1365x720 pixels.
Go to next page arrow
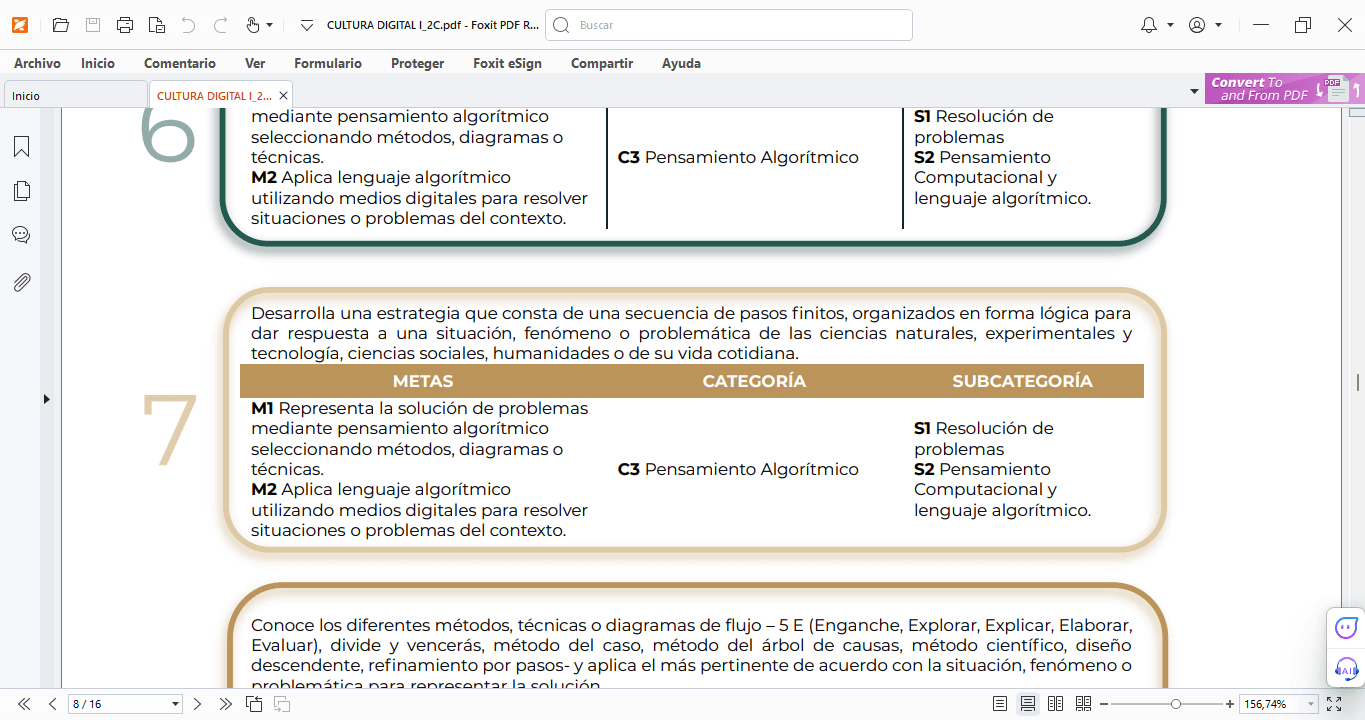click(198, 704)
